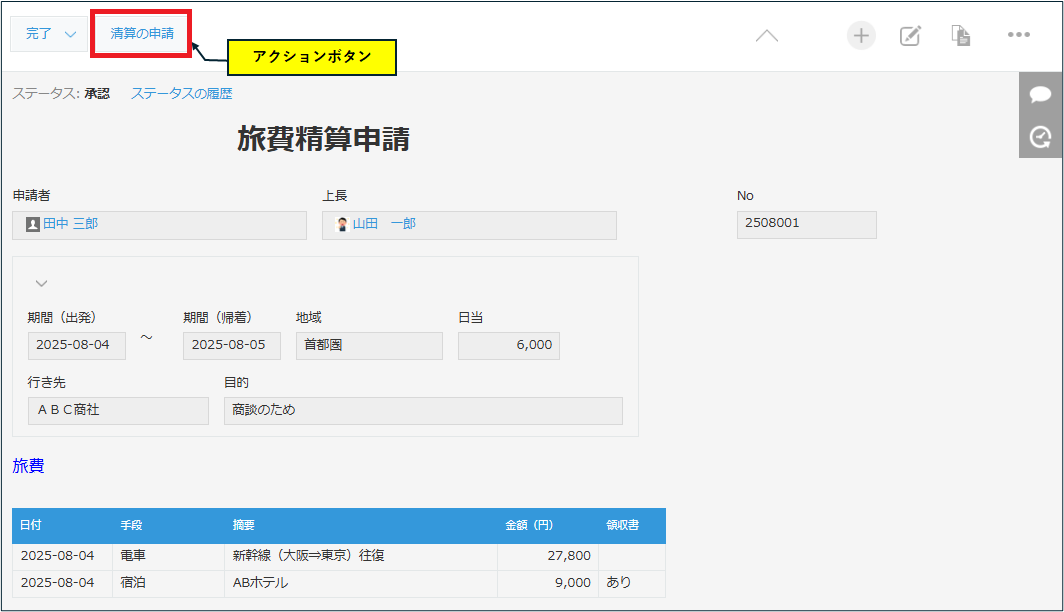This screenshot has height=612, width=1064.
Task: Click the 日付 column header
Action: click(x=31, y=525)
